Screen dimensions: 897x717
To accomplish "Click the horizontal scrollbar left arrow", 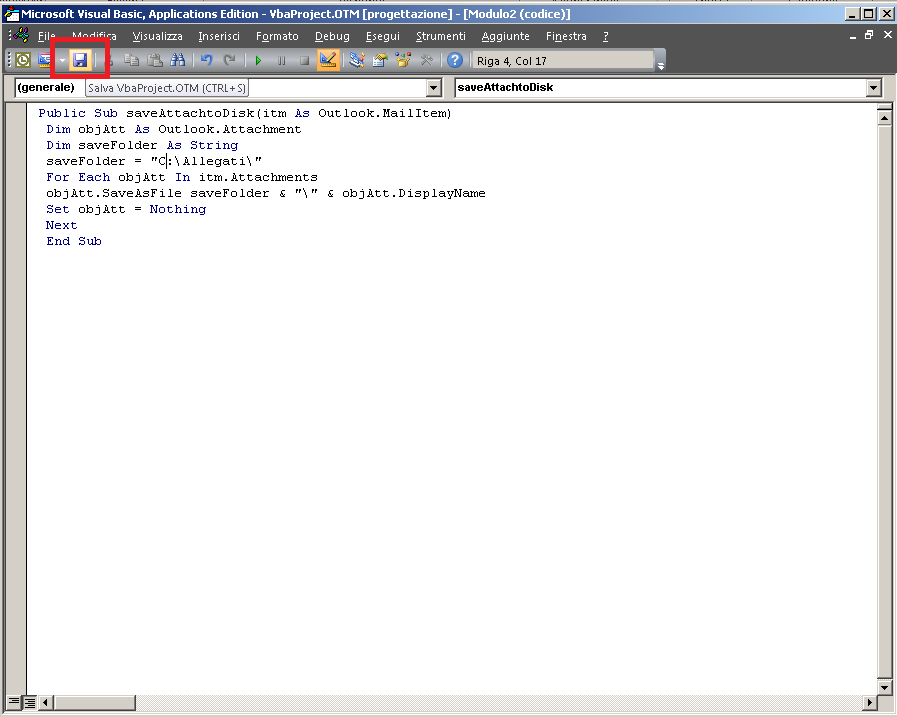I will click(46, 702).
